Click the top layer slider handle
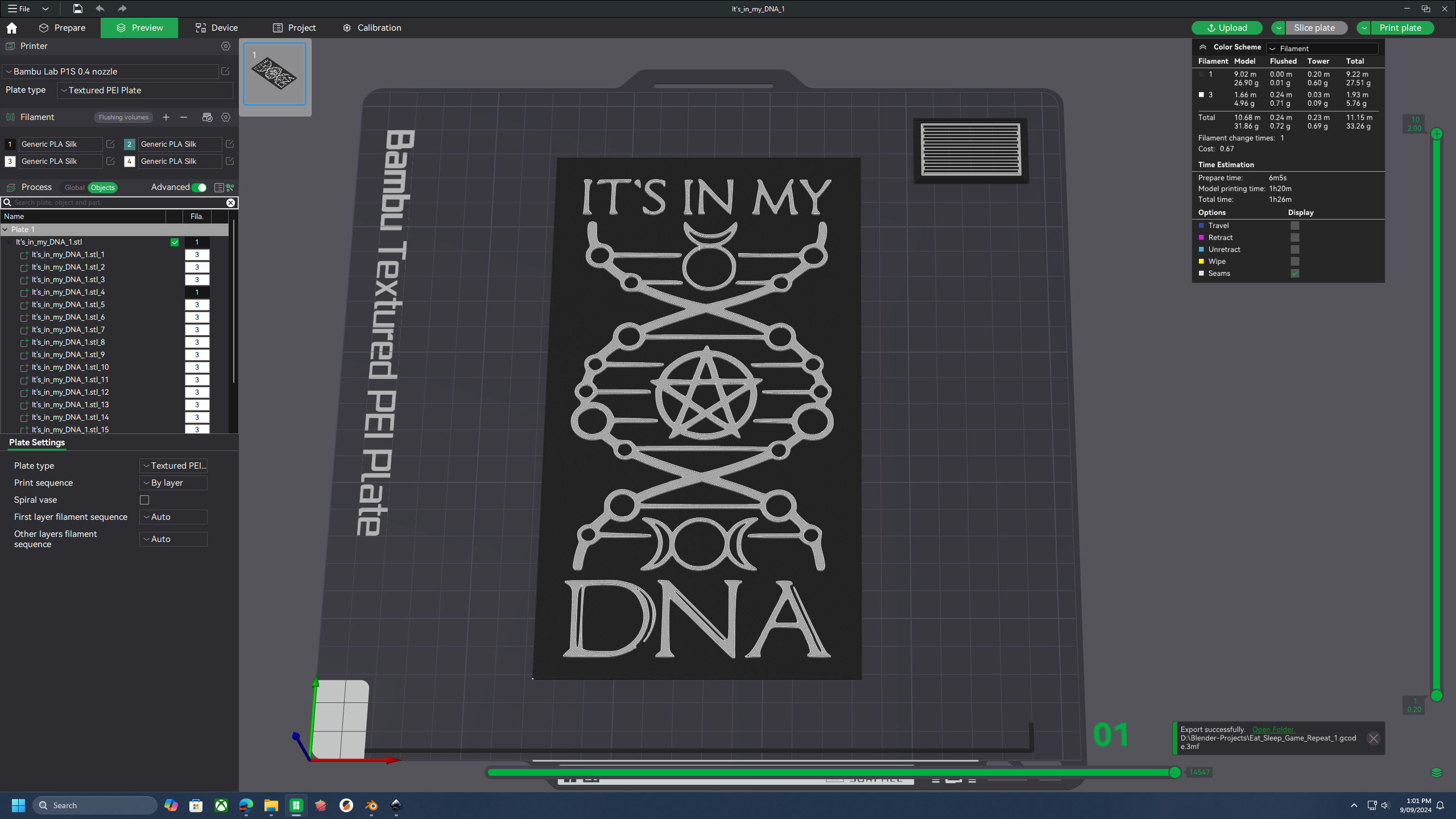Screen dimensions: 1456x819 point(1437,134)
